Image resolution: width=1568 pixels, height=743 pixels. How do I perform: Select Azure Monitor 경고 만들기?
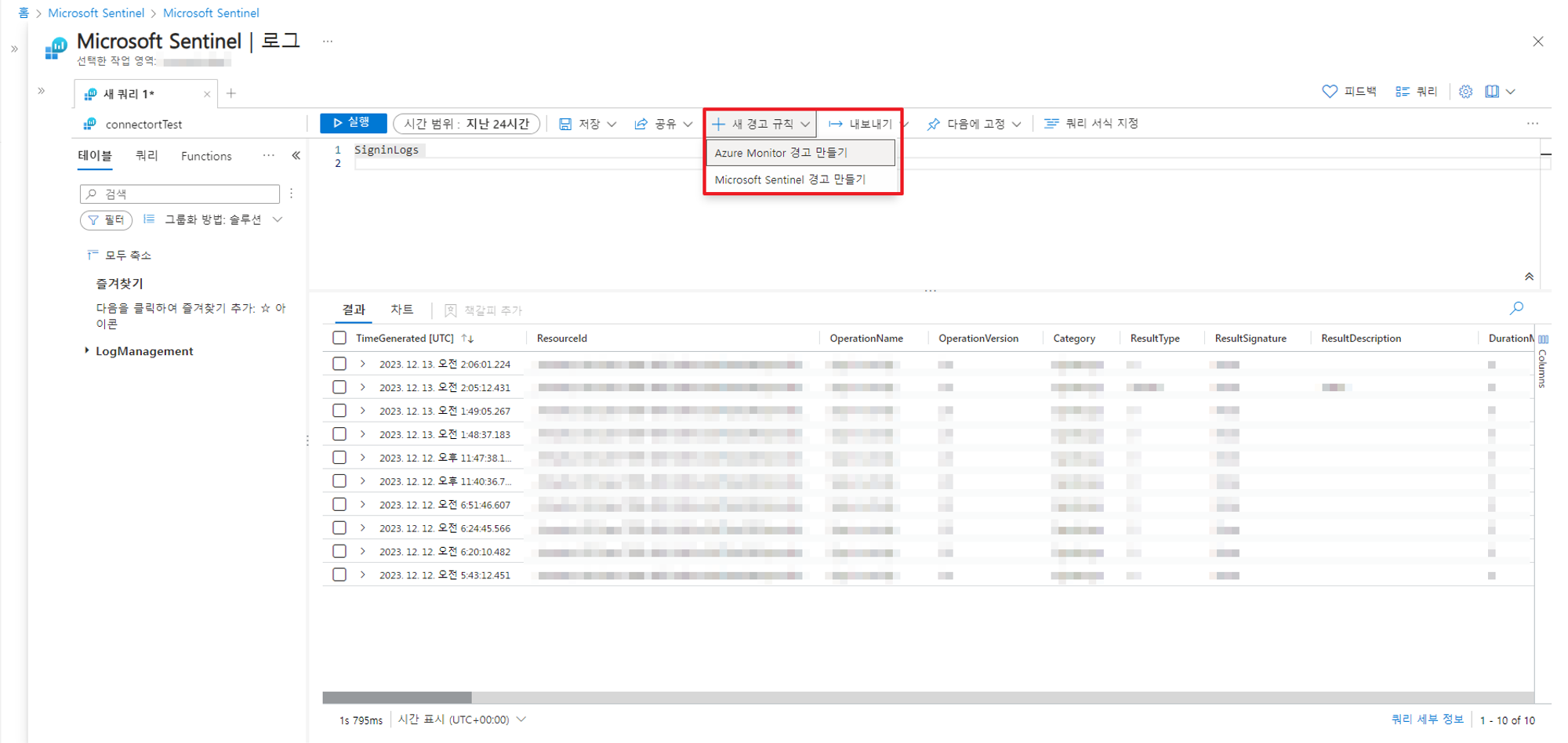[800, 153]
